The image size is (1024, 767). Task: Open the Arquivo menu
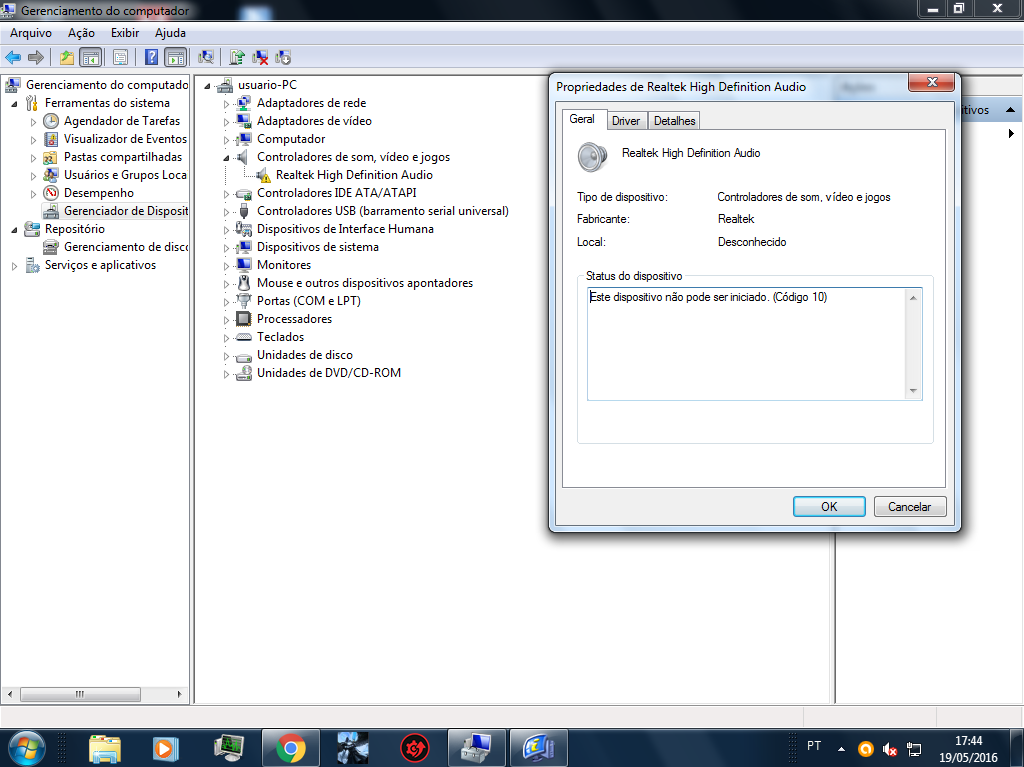[31, 33]
